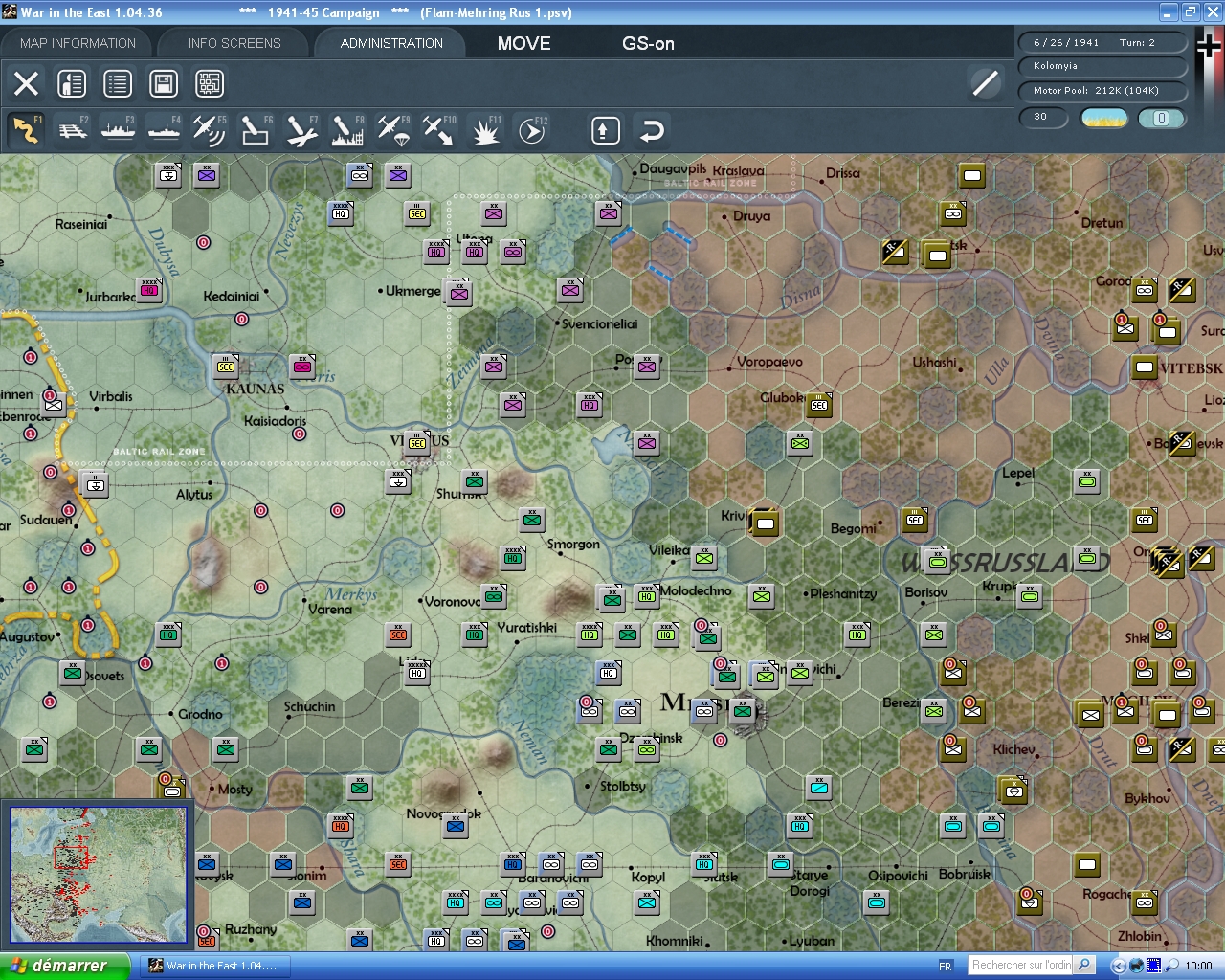The image size is (1225, 980).
Task: Click the undo move arrow icon
Action: coord(652,130)
